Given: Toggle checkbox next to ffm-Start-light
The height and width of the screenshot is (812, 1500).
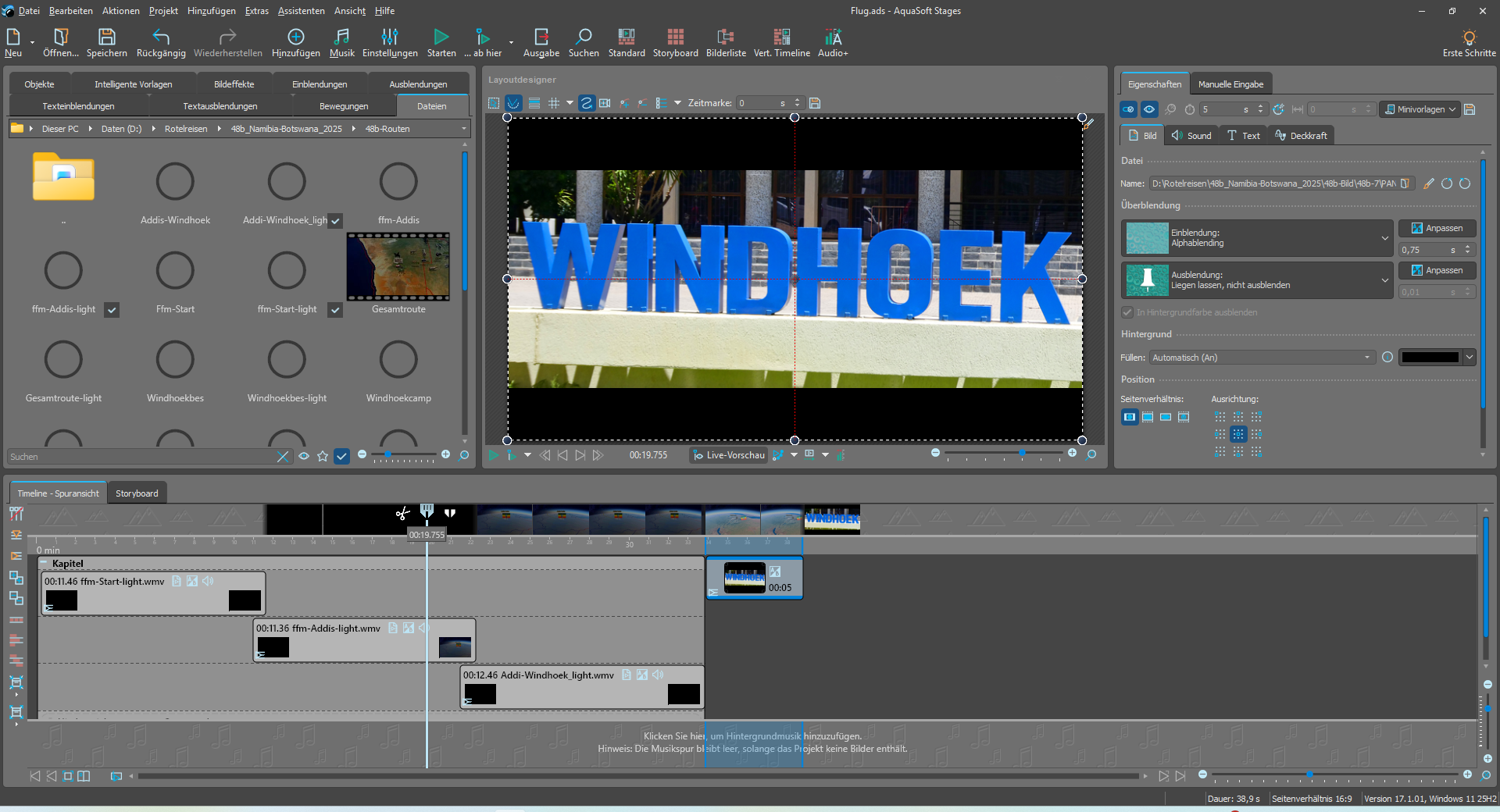Looking at the screenshot, I should 335,310.
